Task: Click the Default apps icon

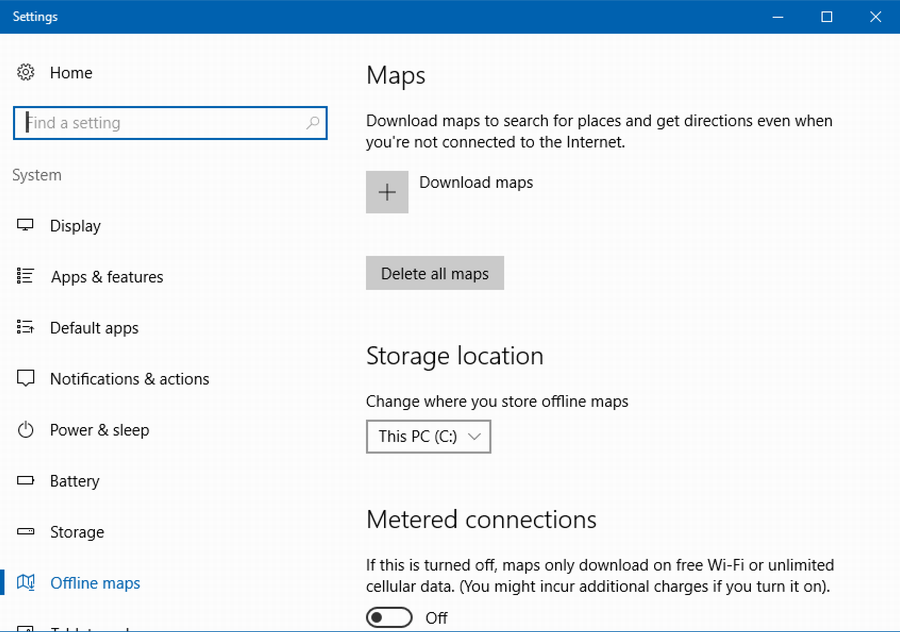Action: pos(26,327)
